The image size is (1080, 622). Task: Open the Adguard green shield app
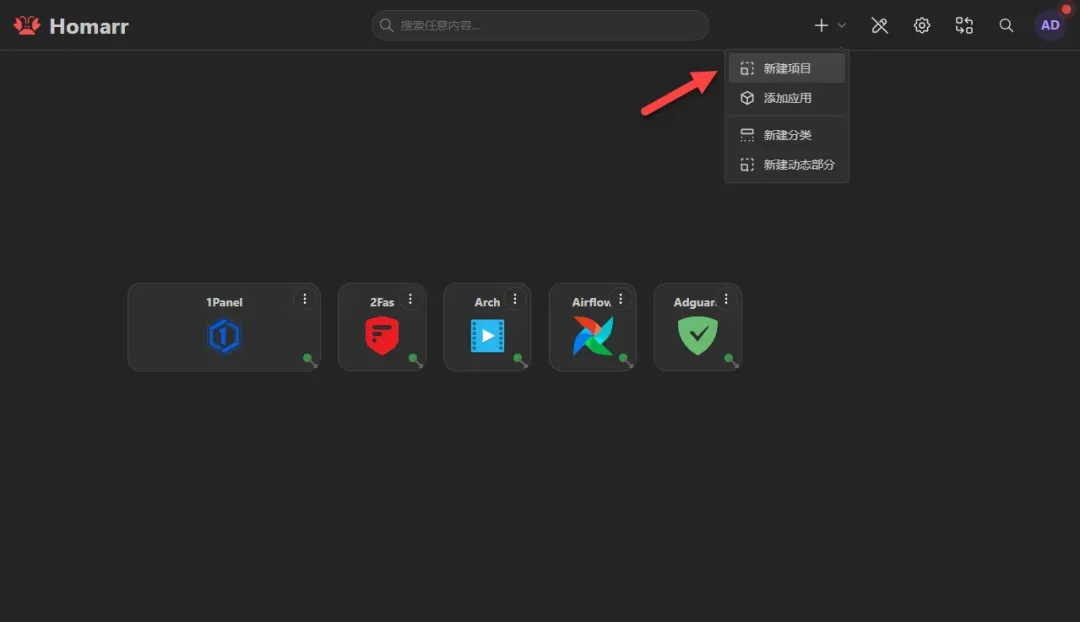[698, 337]
